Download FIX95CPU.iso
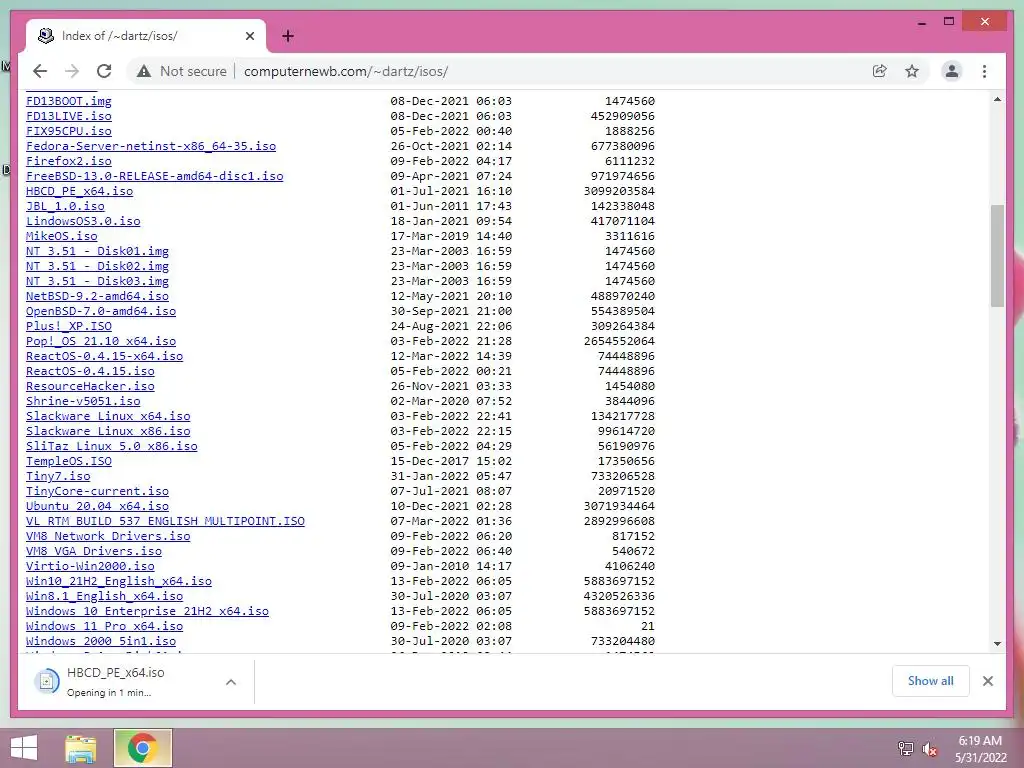The width and height of the screenshot is (1024, 768). pos(69,131)
